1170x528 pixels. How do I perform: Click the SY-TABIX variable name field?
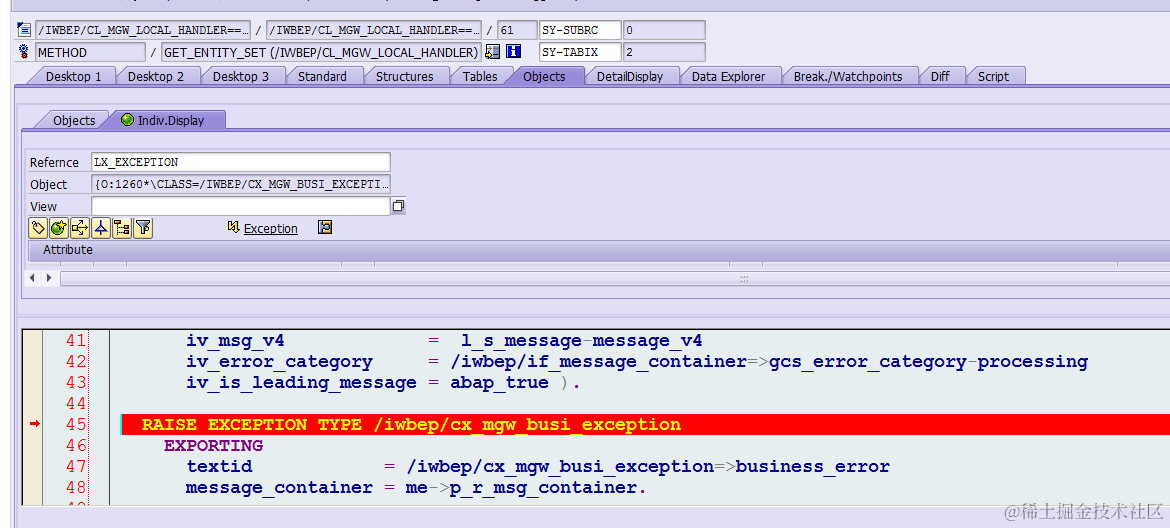tap(580, 52)
